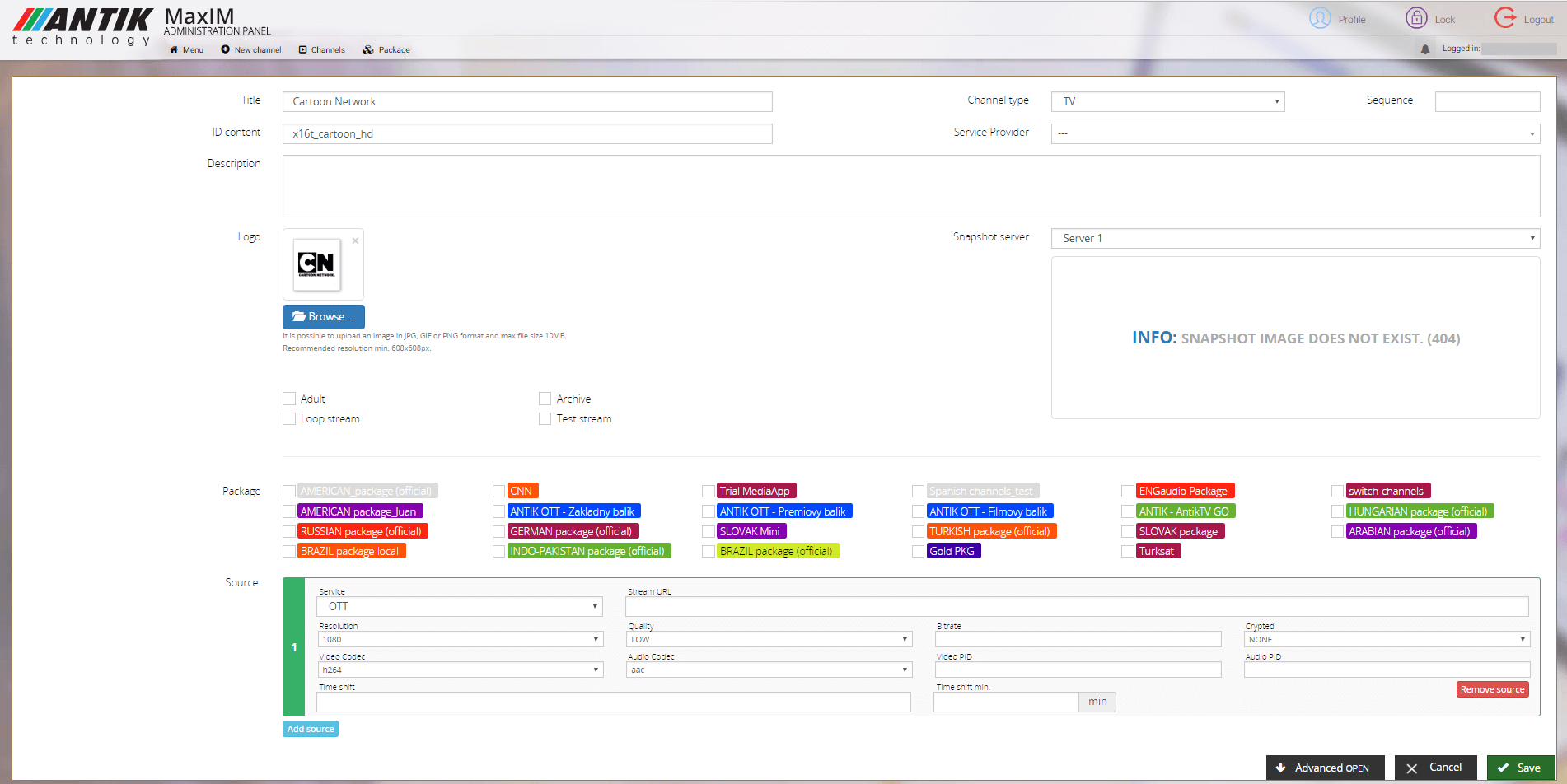
Task: Open the Service Provider dropdown
Action: coord(1295,133)
